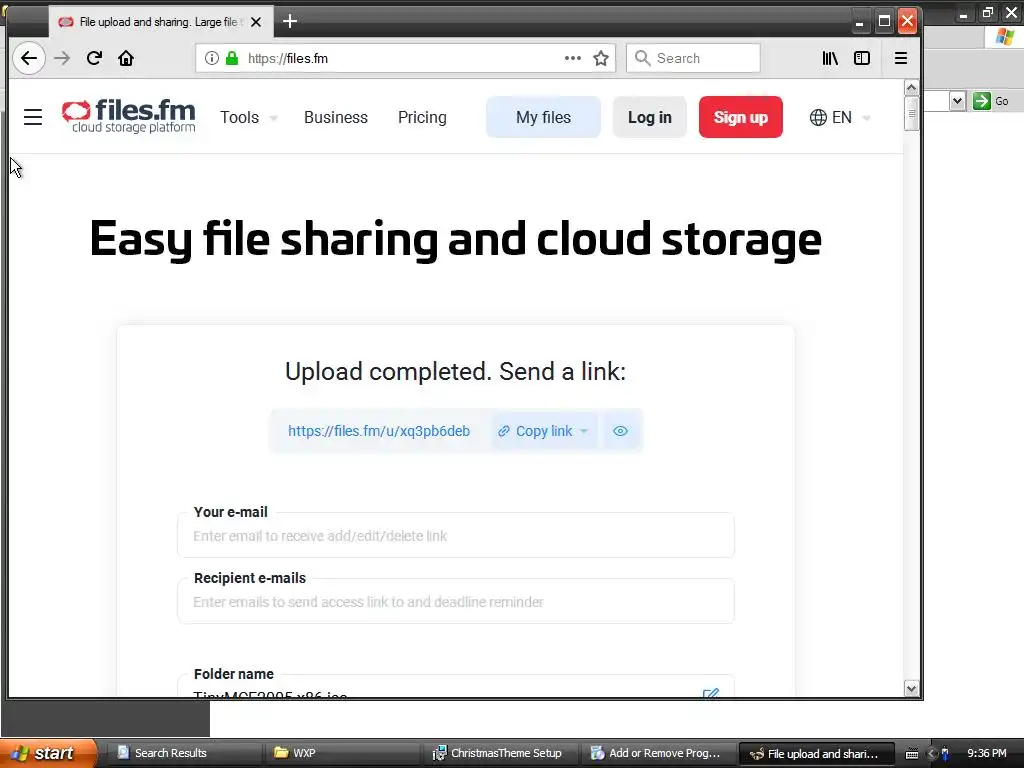Open a new browser tab with plus
The width and height of the screenshot is (1024, 768).
tap(290, 22)
